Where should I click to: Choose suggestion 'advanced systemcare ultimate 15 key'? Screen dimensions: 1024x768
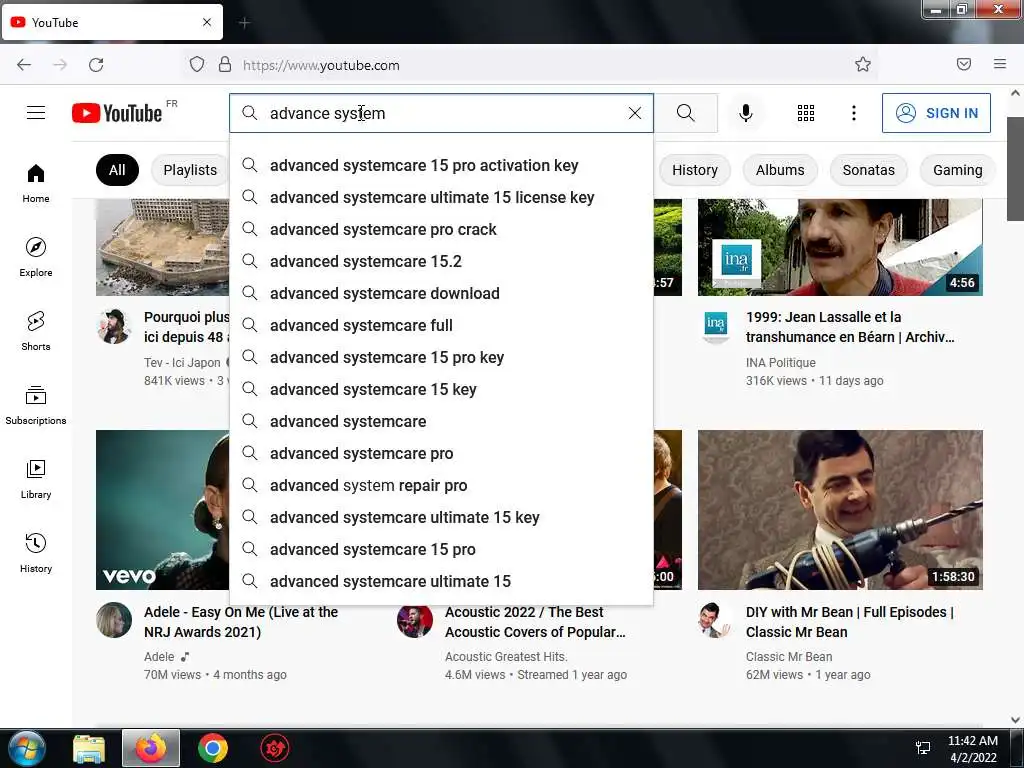click(x=441, y=517)
